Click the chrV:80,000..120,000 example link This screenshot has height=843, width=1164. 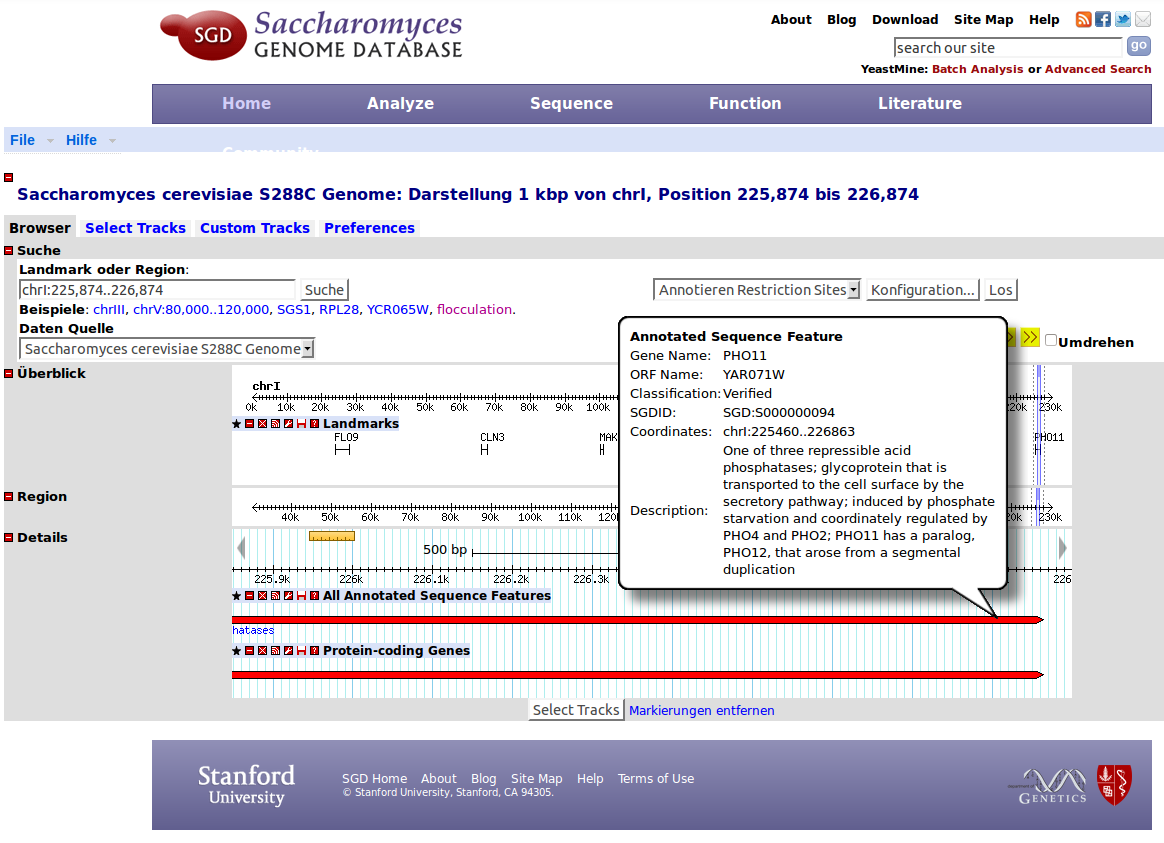coord(201,309)
